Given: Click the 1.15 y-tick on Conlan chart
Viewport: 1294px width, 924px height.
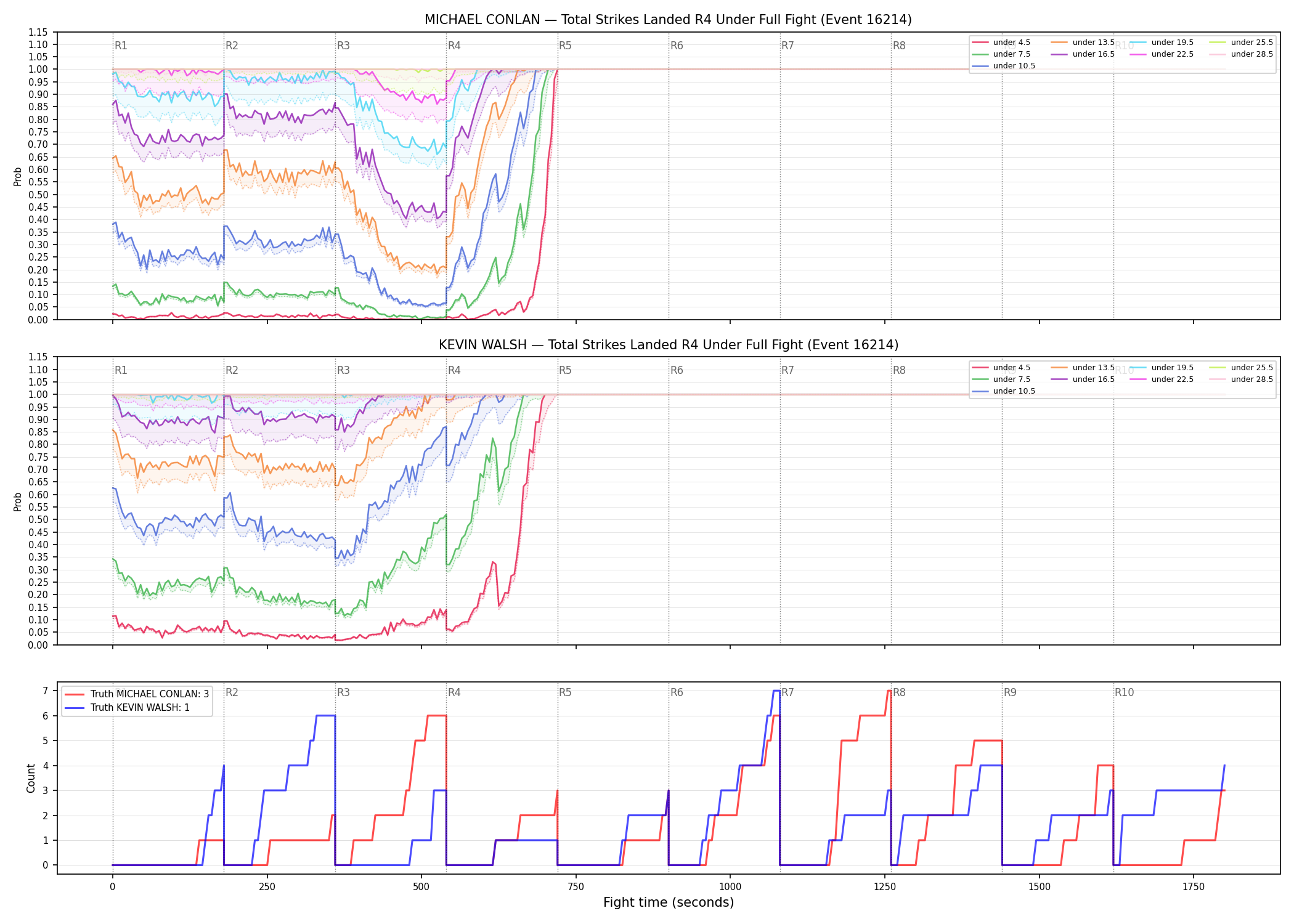Looking at the screenshot, I should point(38,32).
